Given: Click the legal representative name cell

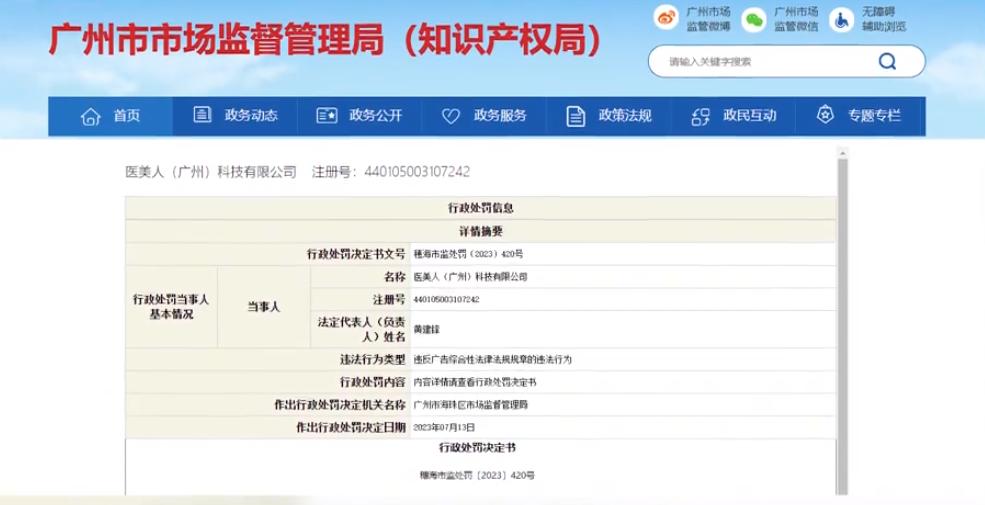Looking at the screenshot, I should pos(426,329).
